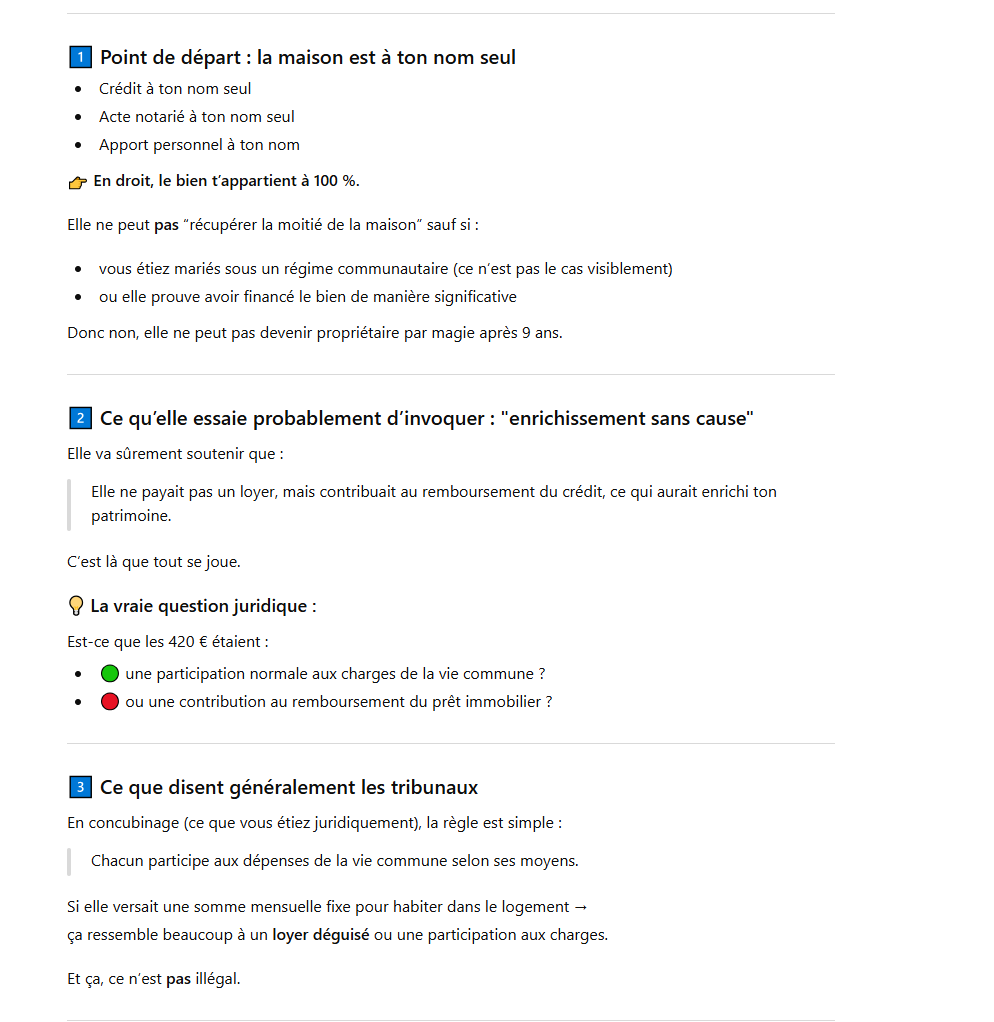Click heading 'Point de départ : la maison'
The width and height of the screenshot is (994, 1022).
(308, 57)
